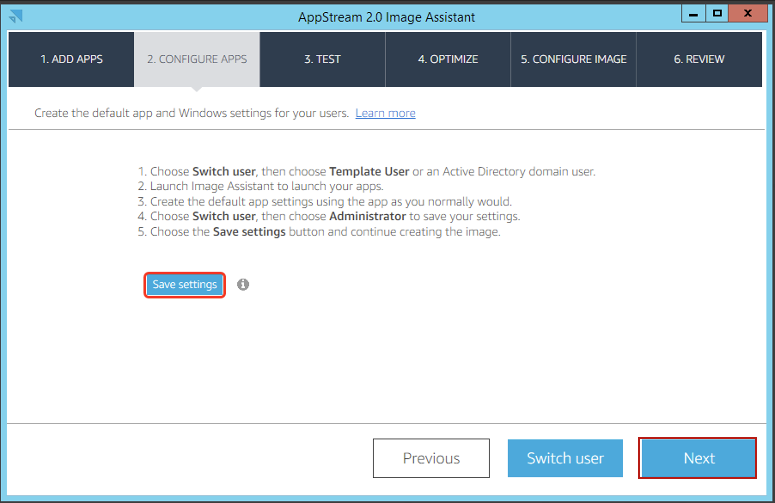The height and width of the screenshot is (503, 775).
Task: Open the 1. ADD APPS tab
Action: point(71,59)
